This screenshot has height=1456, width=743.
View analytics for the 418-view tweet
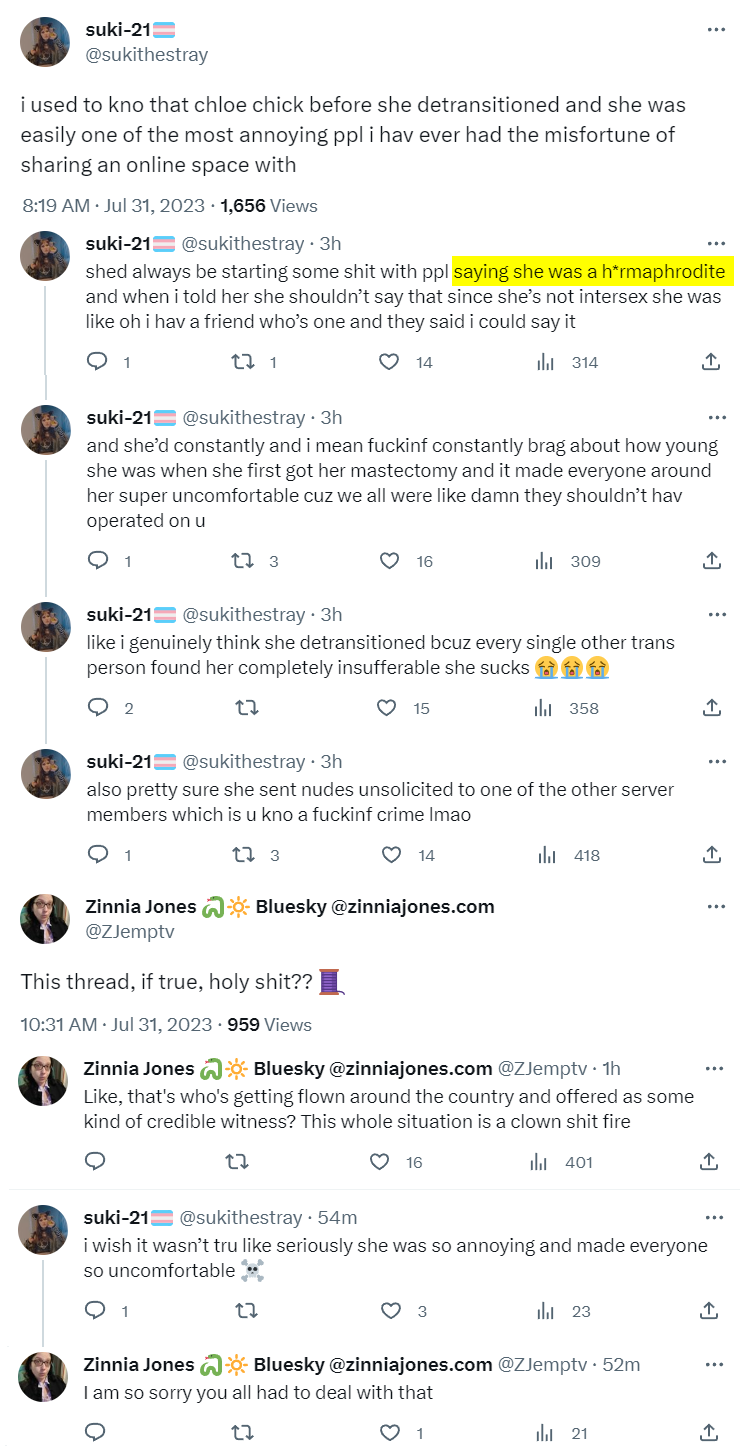point(545,855)
